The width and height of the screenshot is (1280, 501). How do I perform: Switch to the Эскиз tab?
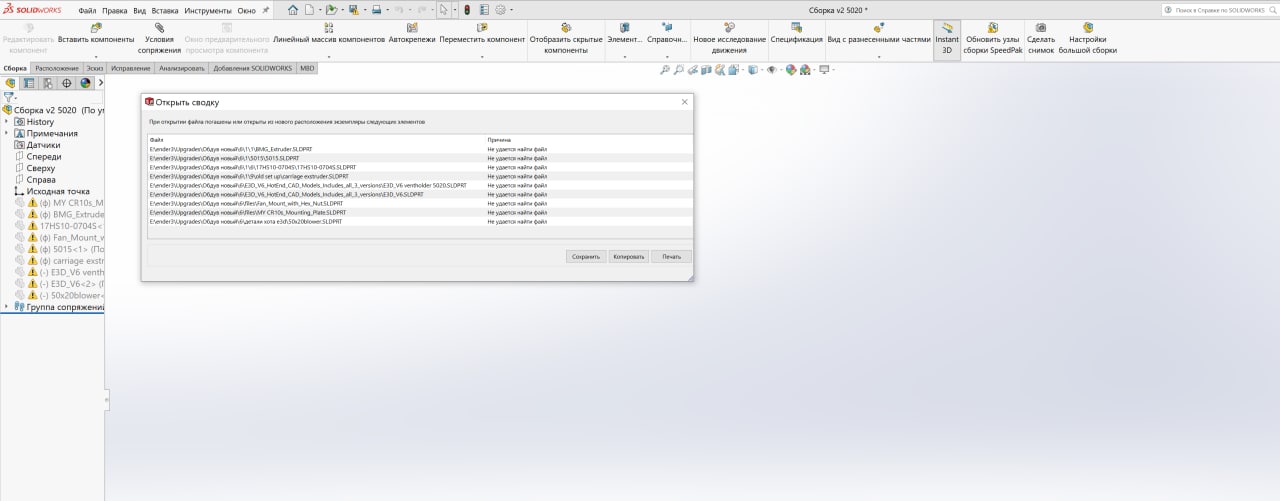95,68
